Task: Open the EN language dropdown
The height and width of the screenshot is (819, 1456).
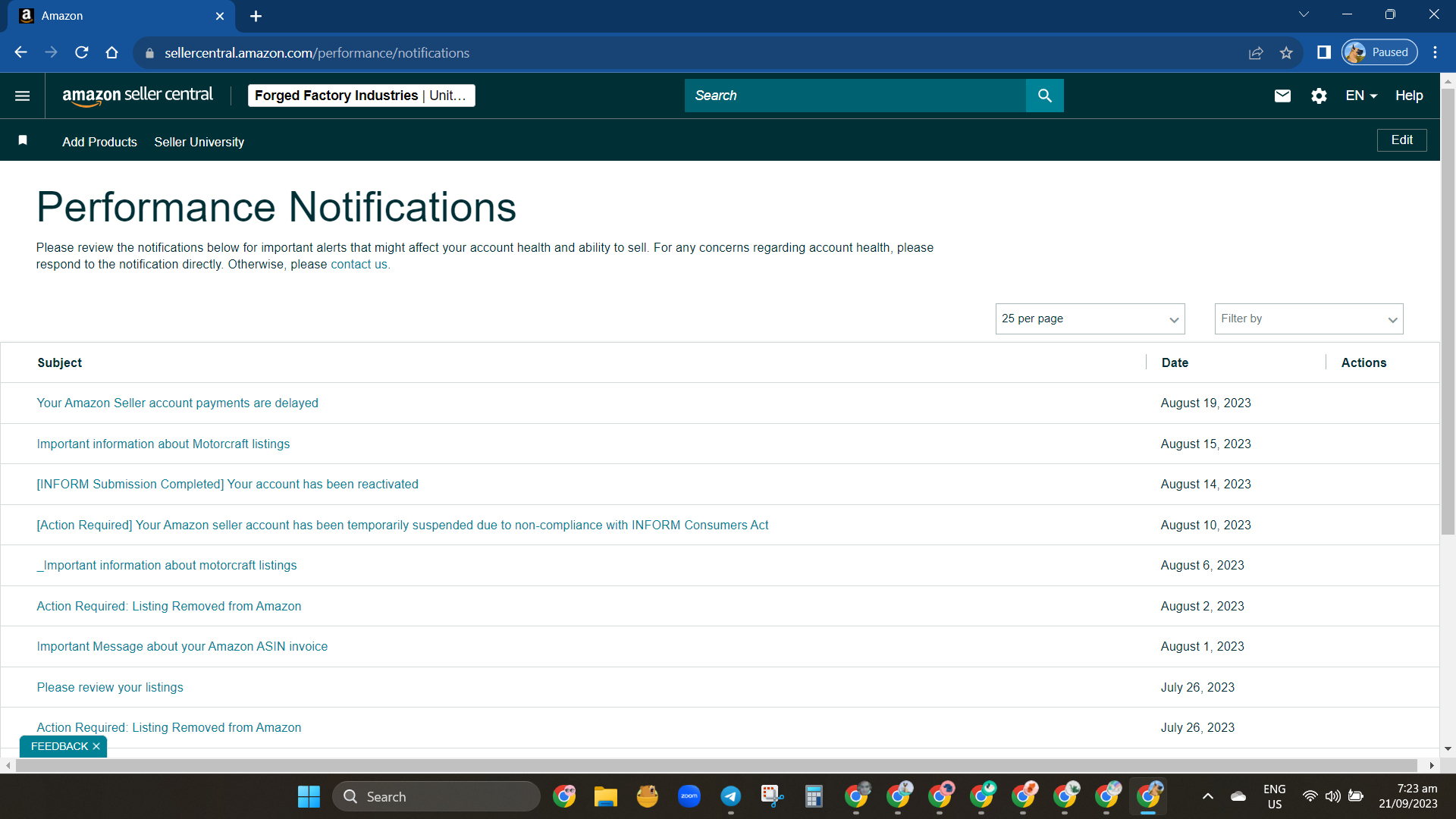Action: point(1361,96)
